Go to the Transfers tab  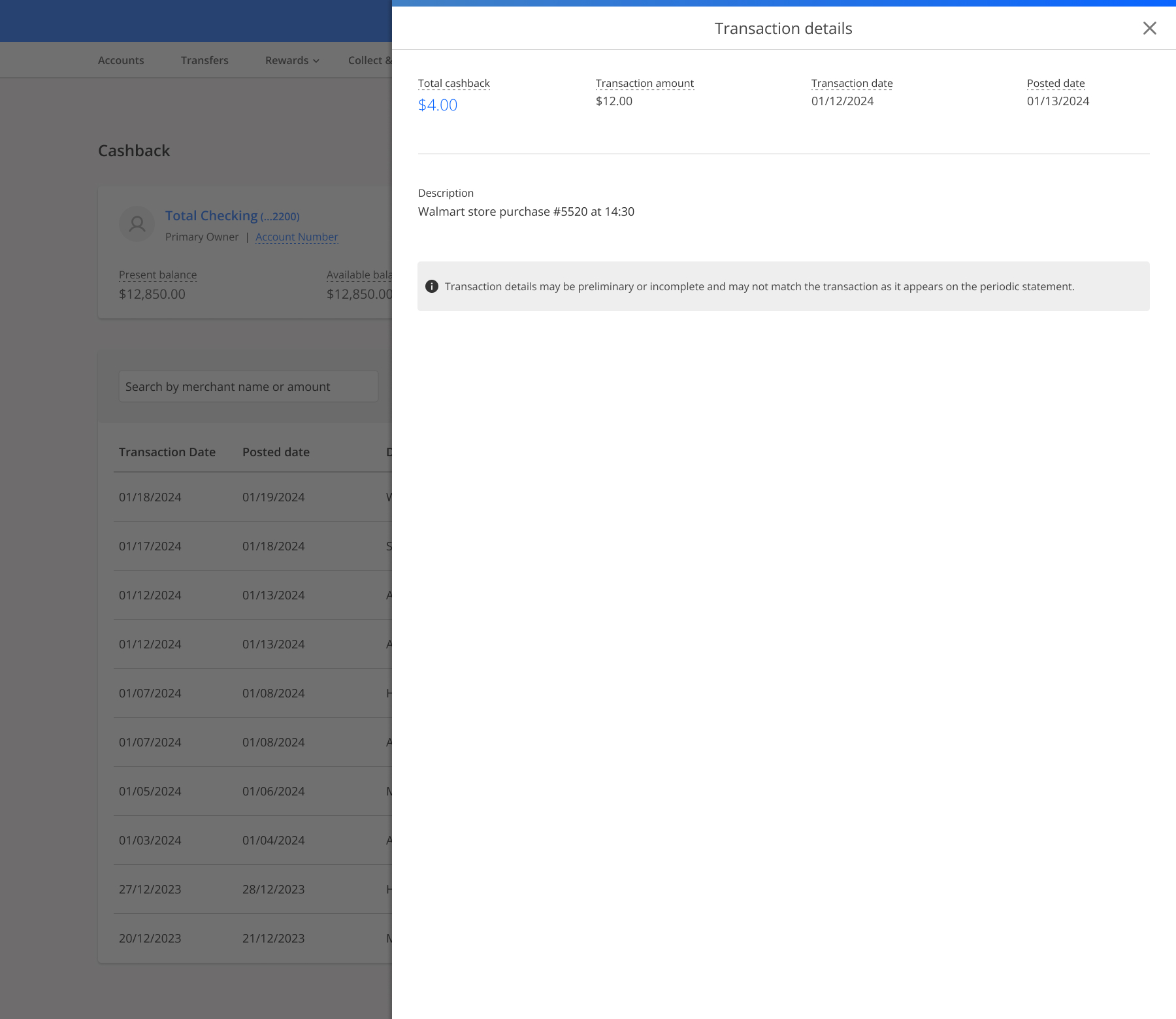tap(204, 60)
